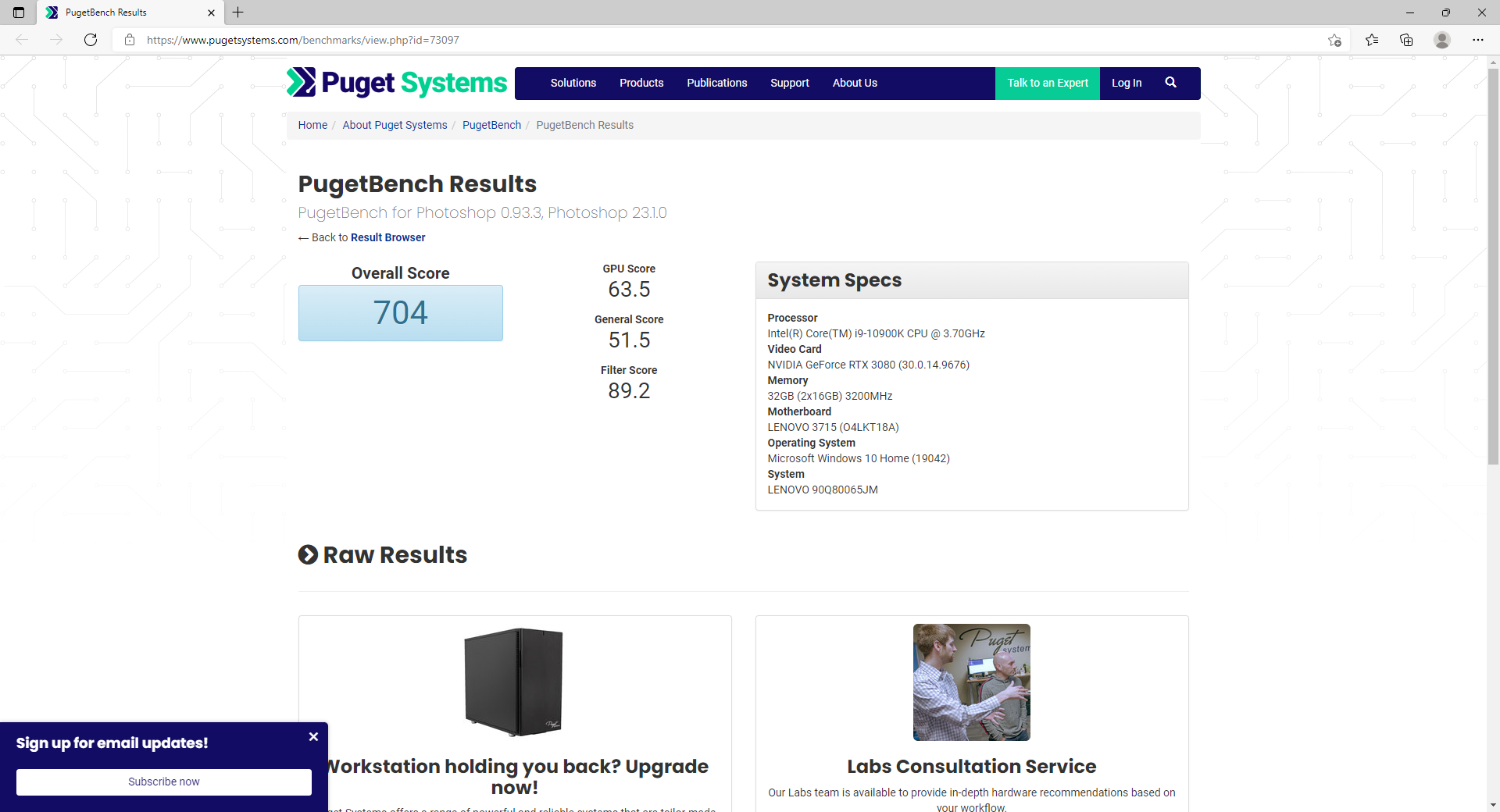Click the browser Forward arrow
The image size is (1500, 812).
56,40
